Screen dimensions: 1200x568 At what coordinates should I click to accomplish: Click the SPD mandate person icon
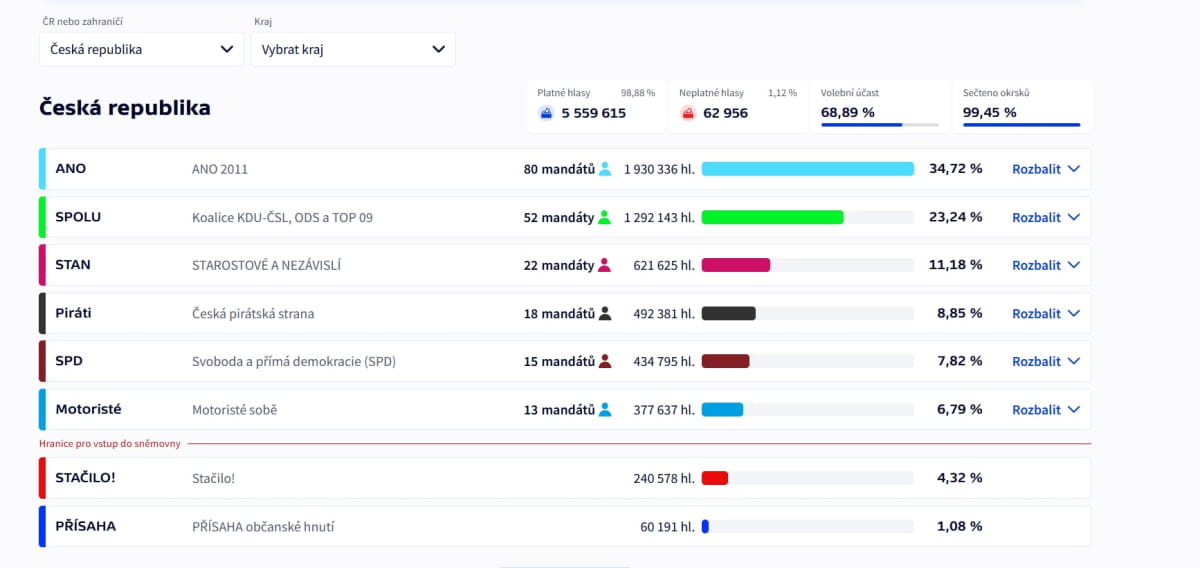tap(605, 361)
